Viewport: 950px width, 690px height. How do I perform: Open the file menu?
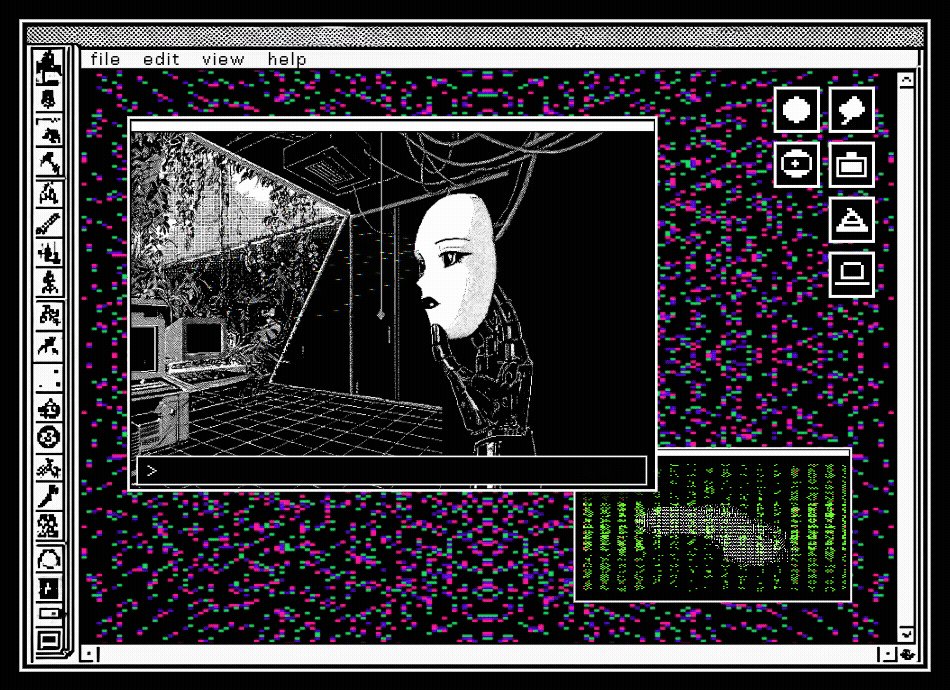[105, 59]
